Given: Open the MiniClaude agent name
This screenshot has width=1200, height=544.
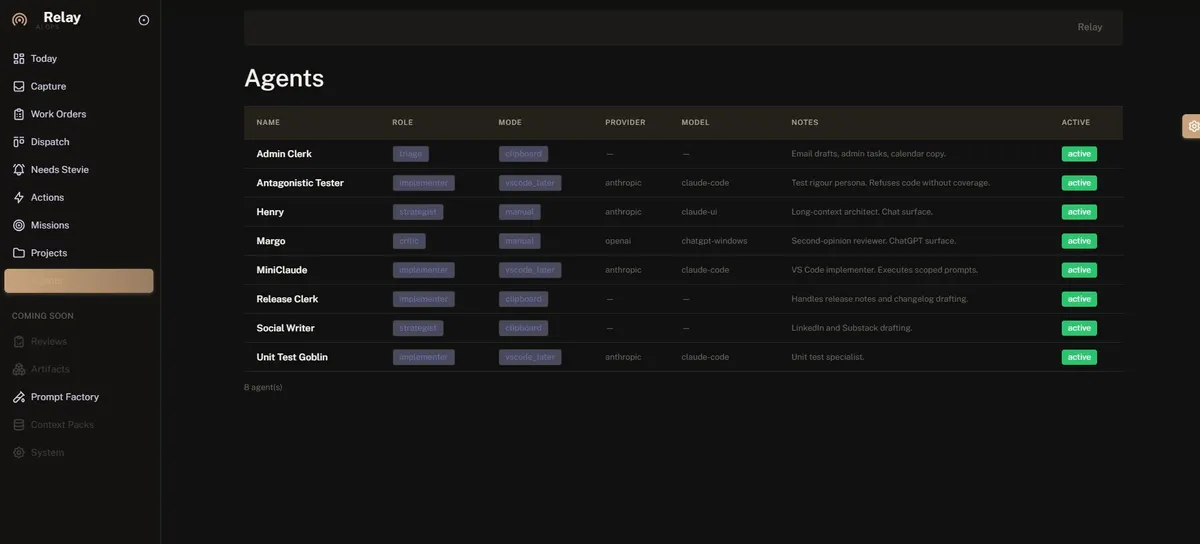Looking at the screenshot, I should [x=282, y=270].
